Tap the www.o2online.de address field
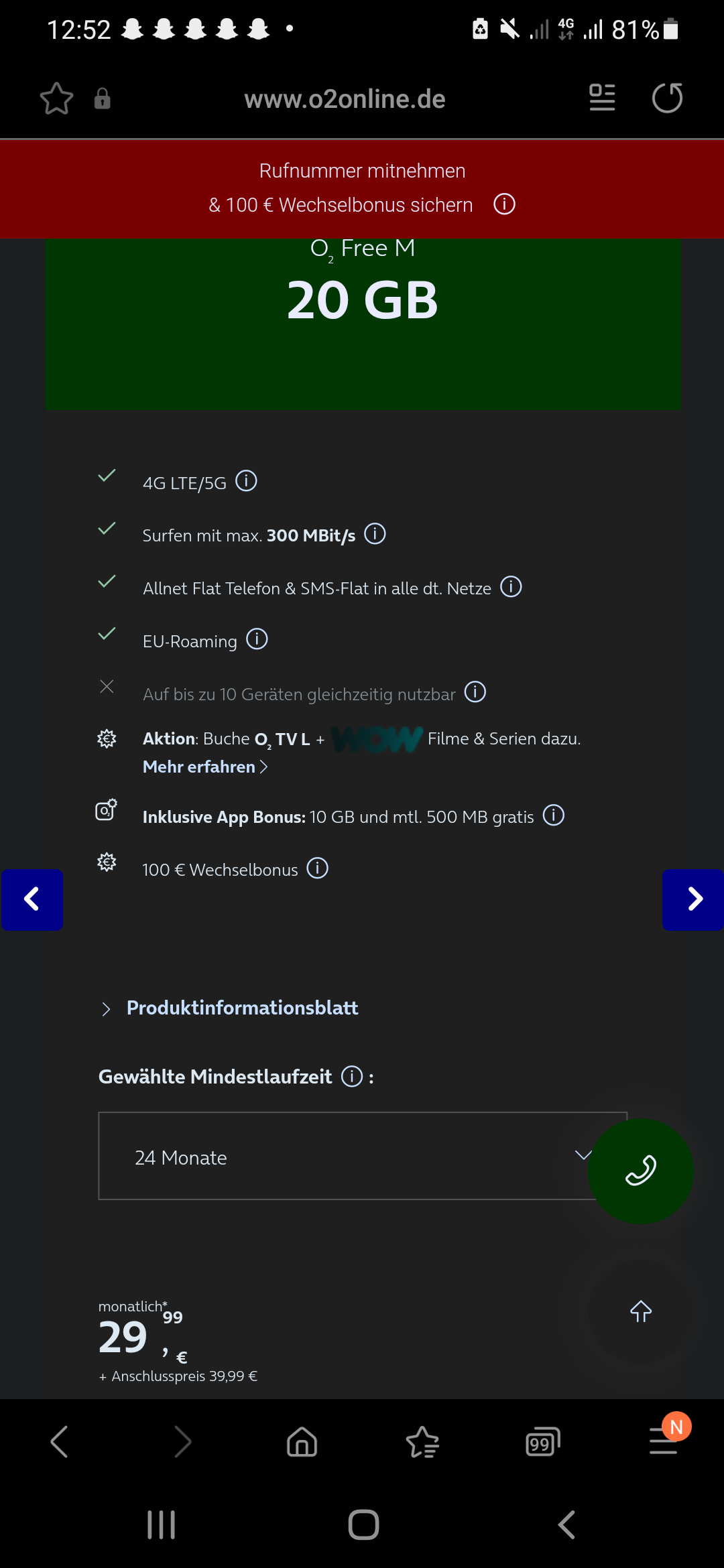 click(345, 99)
